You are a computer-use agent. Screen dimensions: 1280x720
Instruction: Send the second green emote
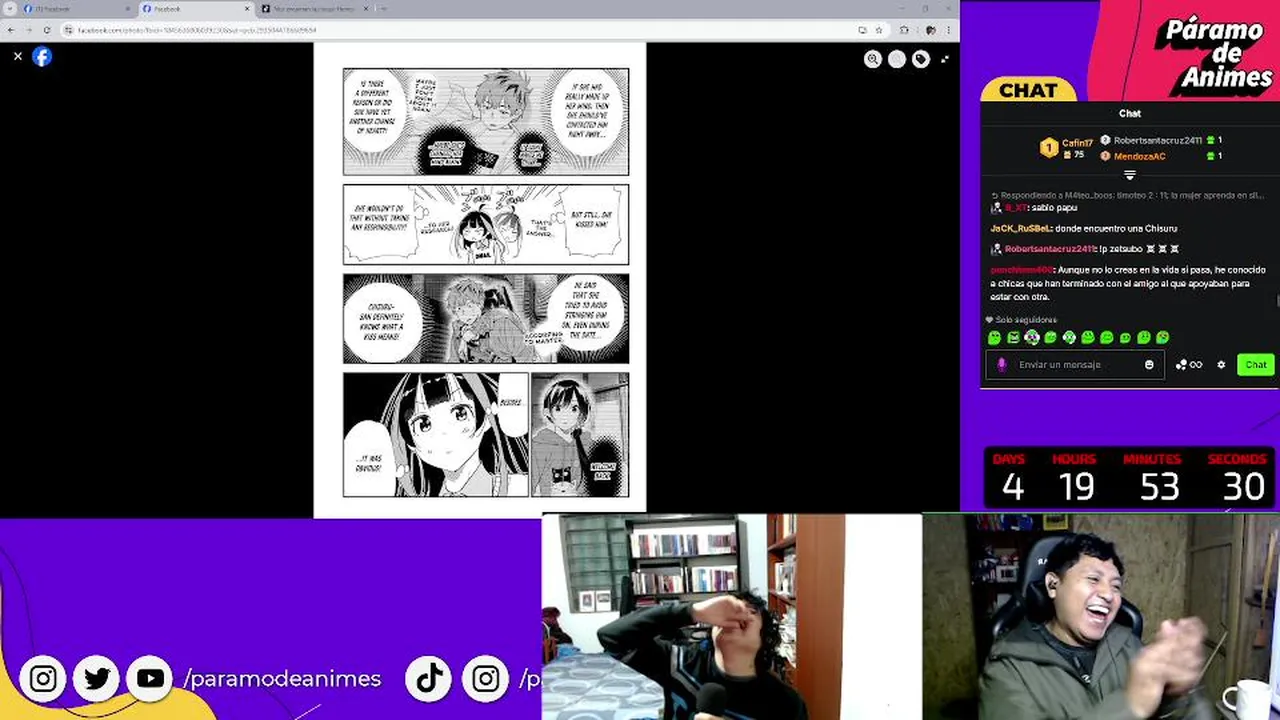[x=1013, y=338]
